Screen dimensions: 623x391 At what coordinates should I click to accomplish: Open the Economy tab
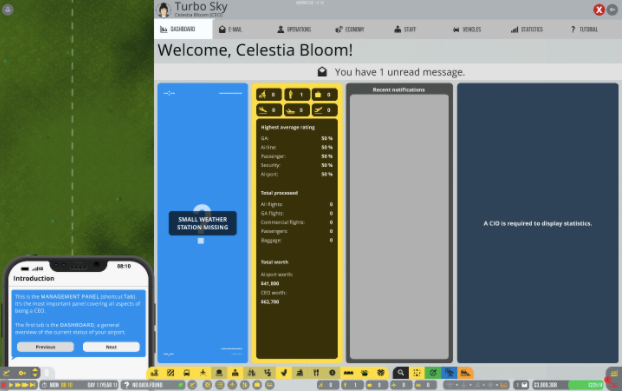click(350, 29)
